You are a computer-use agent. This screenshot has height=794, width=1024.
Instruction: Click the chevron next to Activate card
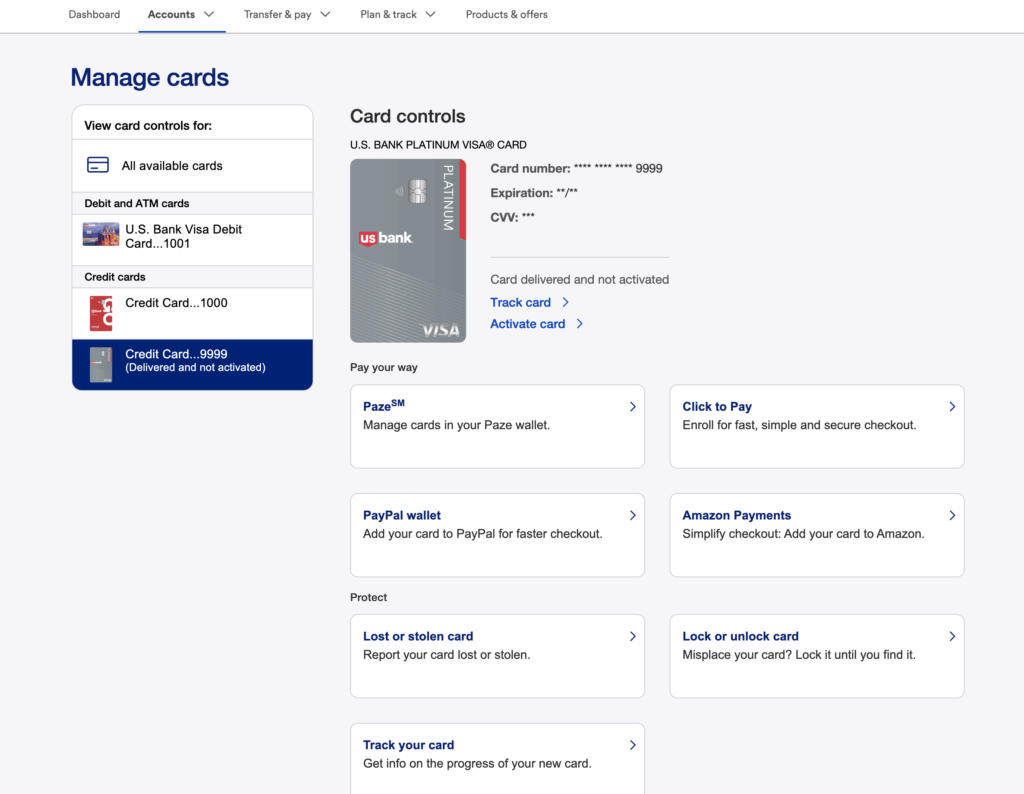point(579,324)
